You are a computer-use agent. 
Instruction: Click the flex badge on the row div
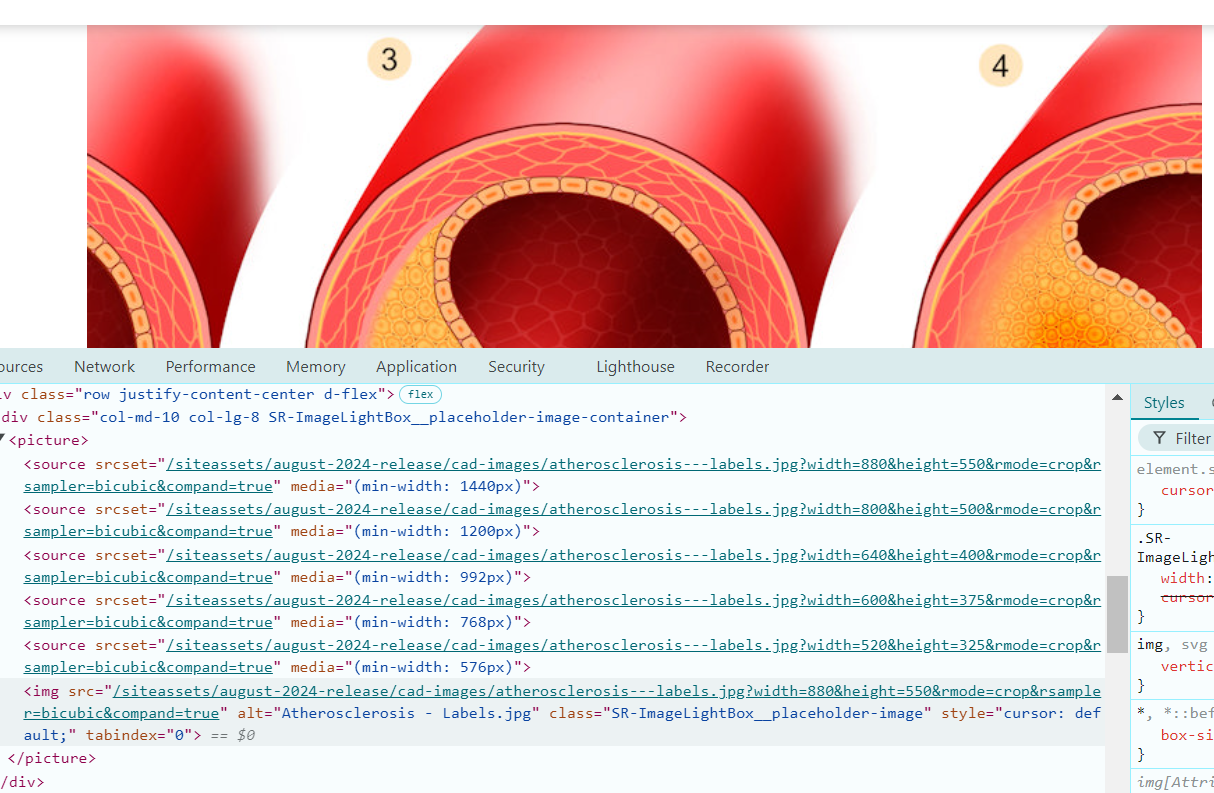[x=420, y=395]
